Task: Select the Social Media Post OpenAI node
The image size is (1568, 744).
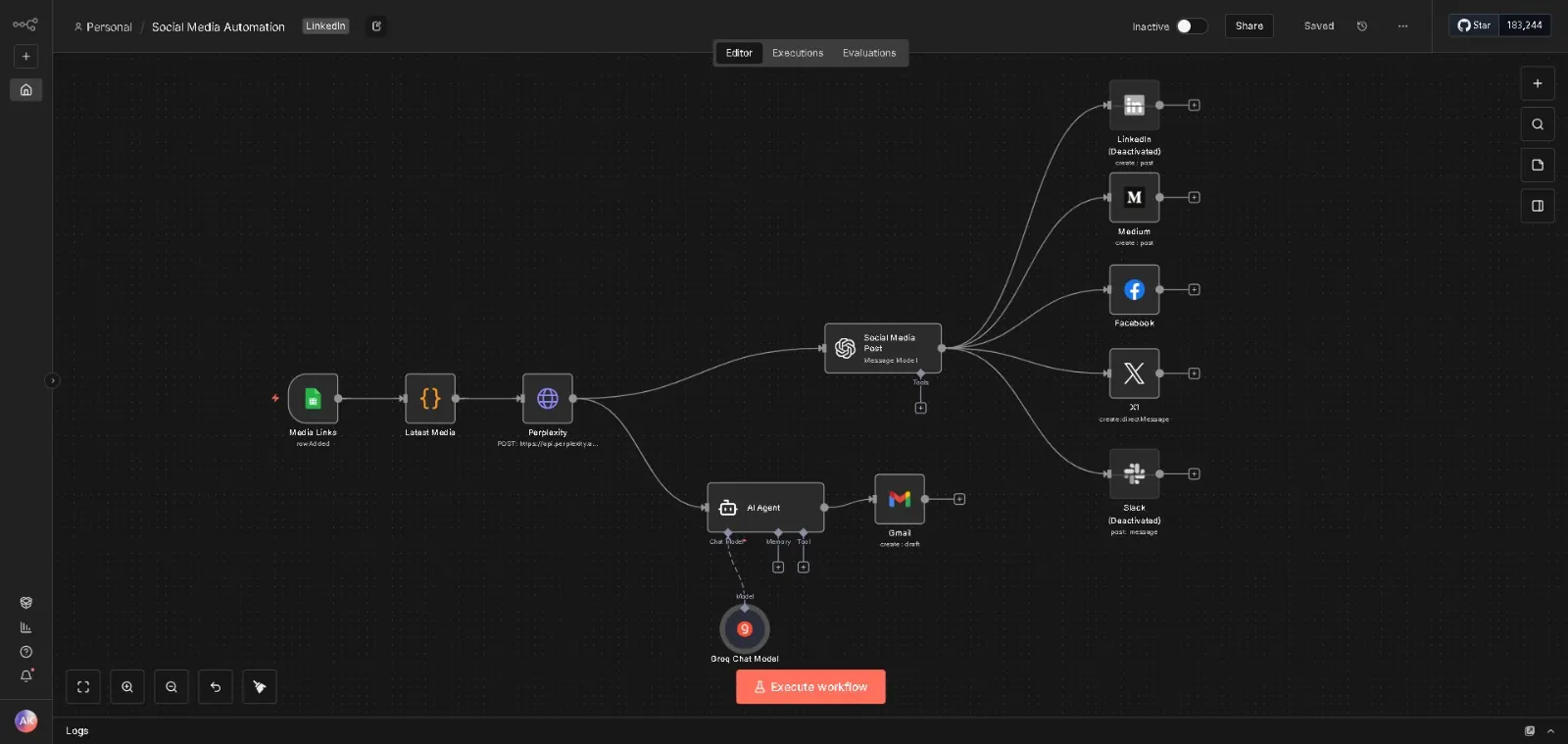Action: 883,348
